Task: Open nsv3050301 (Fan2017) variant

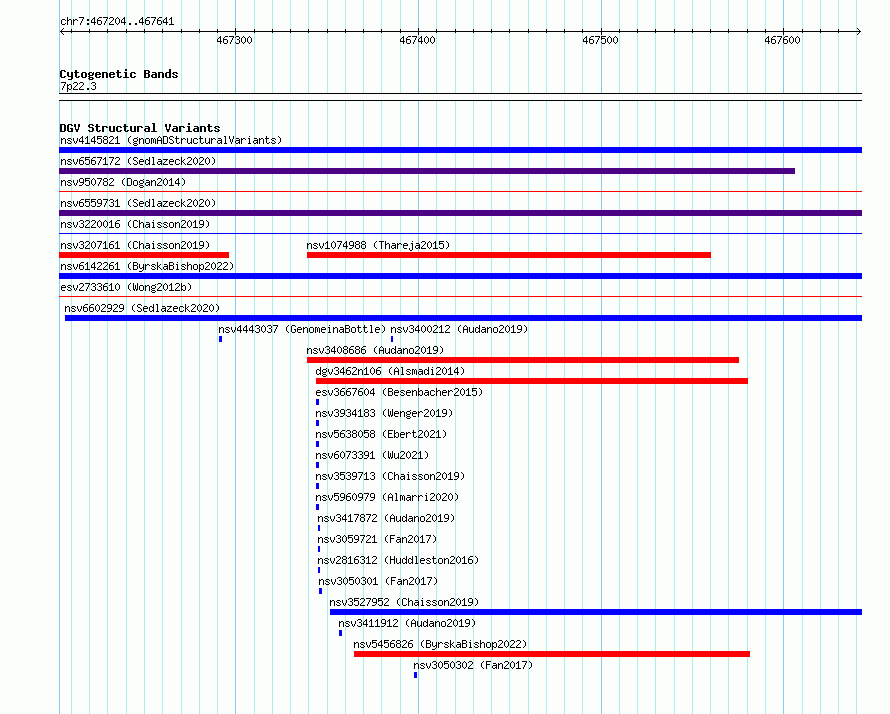Action: (x=378, y=581)
